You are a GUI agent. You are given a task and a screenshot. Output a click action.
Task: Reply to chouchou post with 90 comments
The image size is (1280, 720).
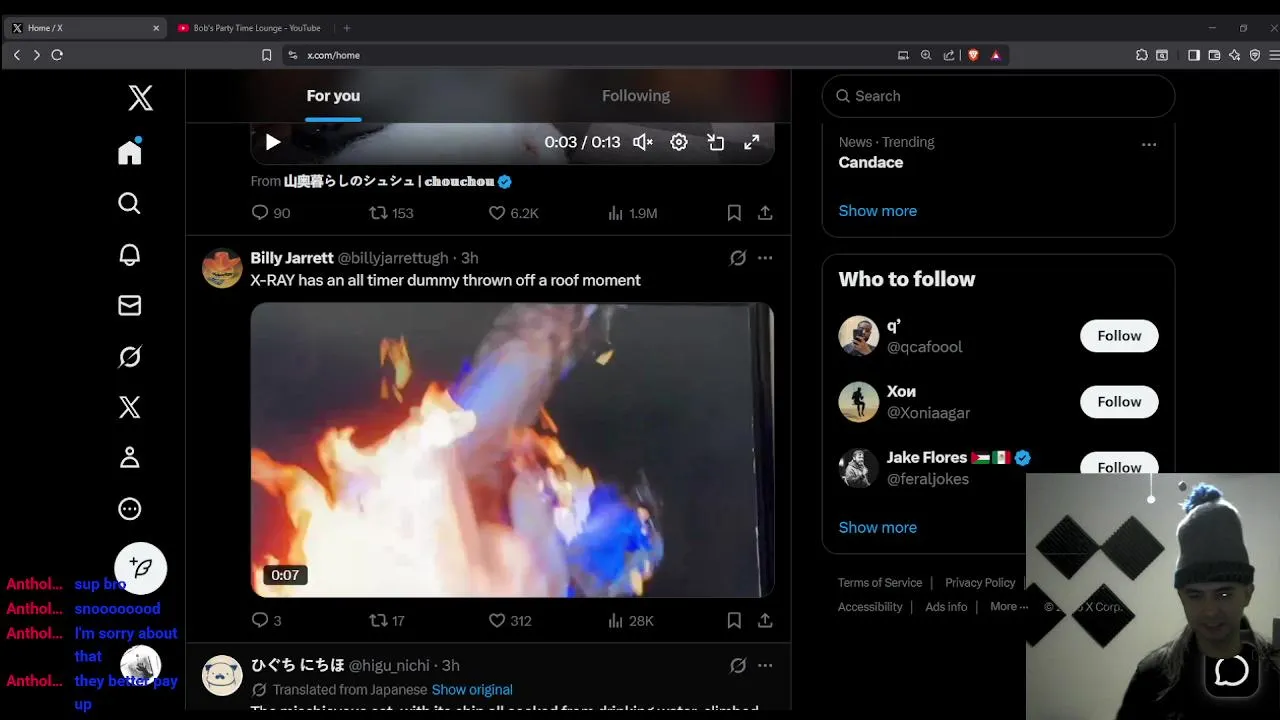click(x=270, y=213)
